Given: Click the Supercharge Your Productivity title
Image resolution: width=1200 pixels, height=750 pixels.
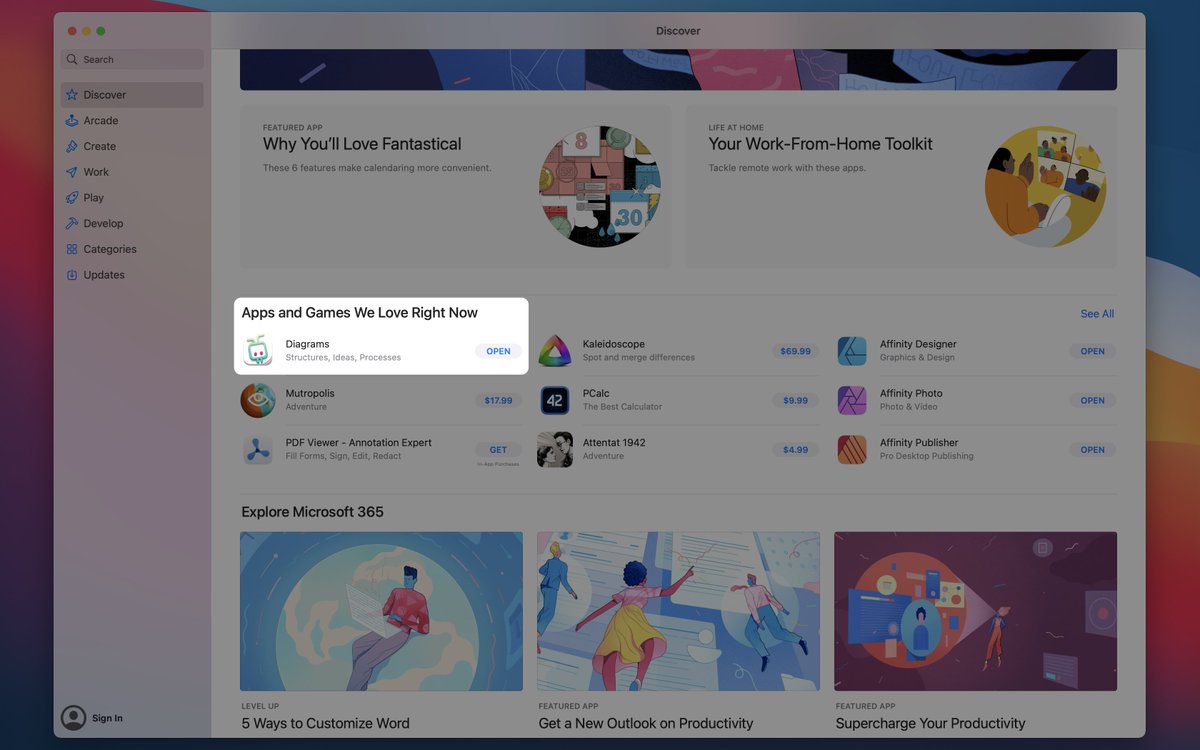Looking at the screenshot, I should point(930,723).
